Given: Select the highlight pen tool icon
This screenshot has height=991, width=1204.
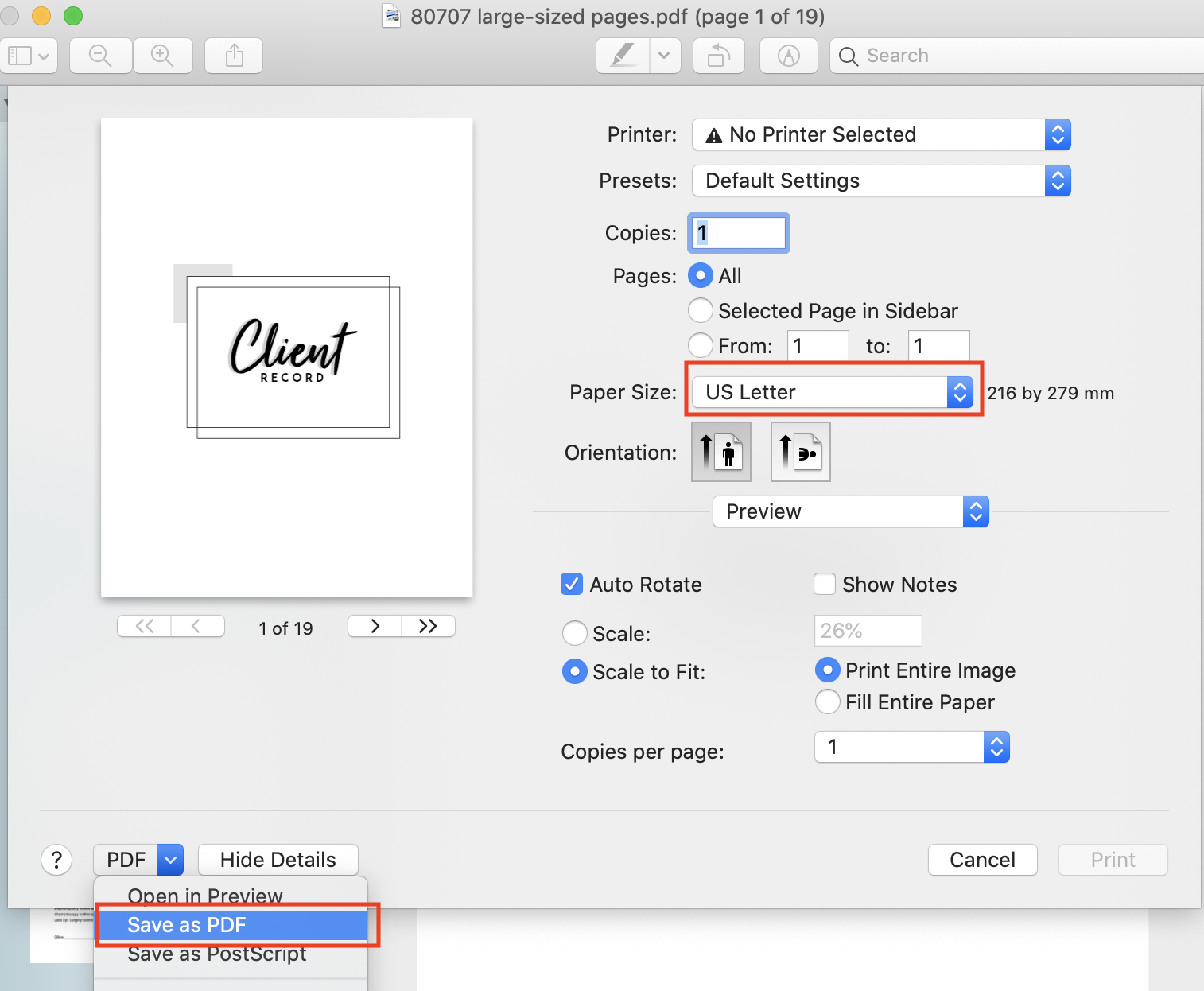Looking at the screenshot, I should (x=623, y=56).
